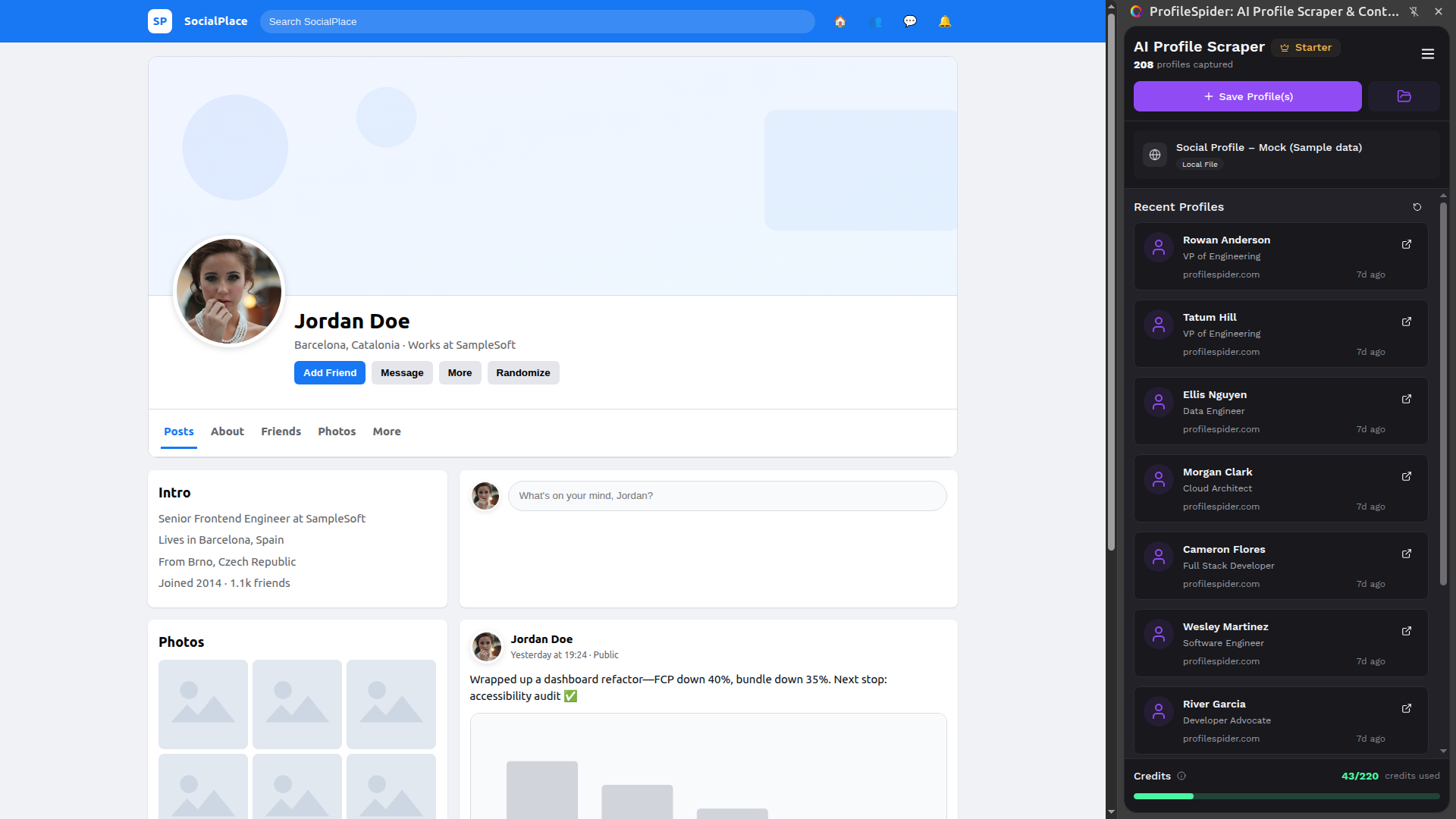Image resolution: width=1456 pixels, height=819 pixels.
Task: Click the home icon in SocialPlace header
Action: [x=840, y=21]
